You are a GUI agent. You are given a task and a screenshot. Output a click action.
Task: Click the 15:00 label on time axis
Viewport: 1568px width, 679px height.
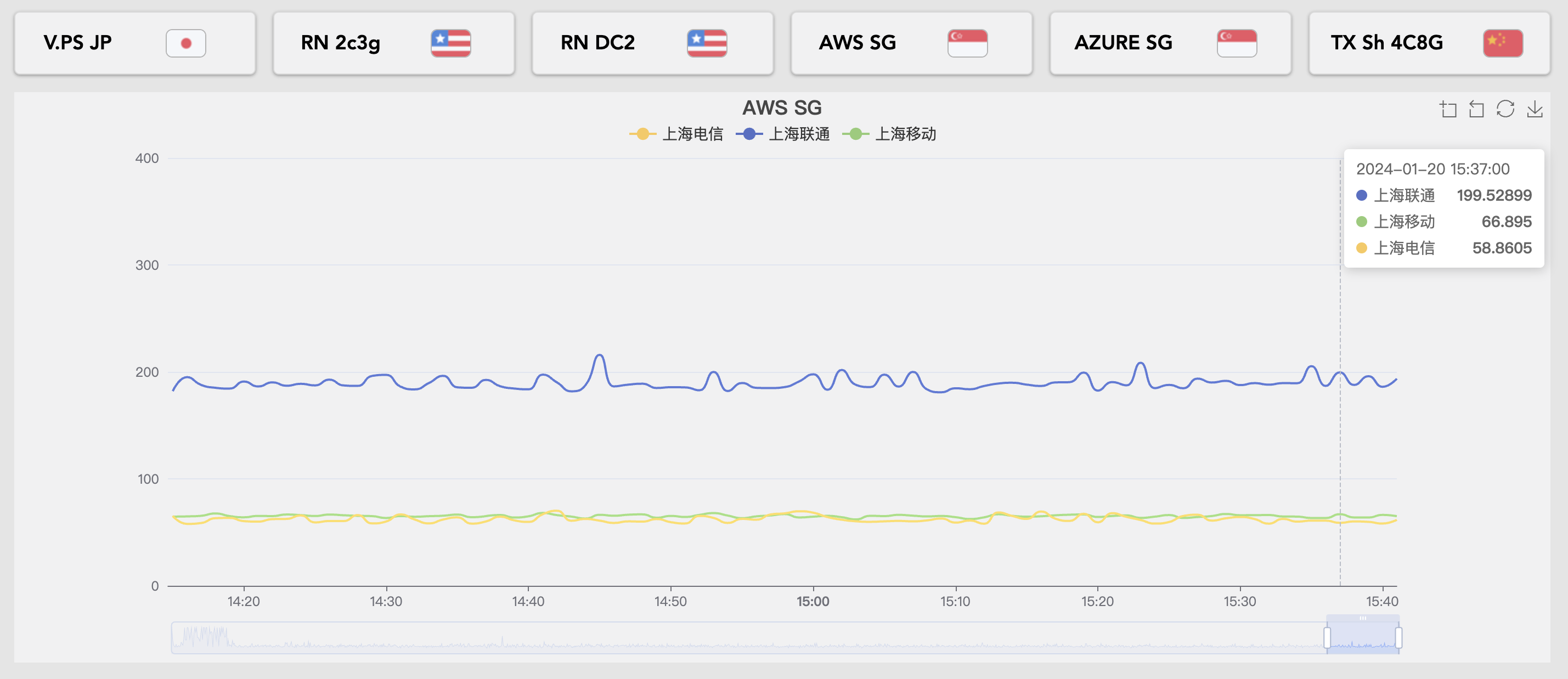[813, 602]
